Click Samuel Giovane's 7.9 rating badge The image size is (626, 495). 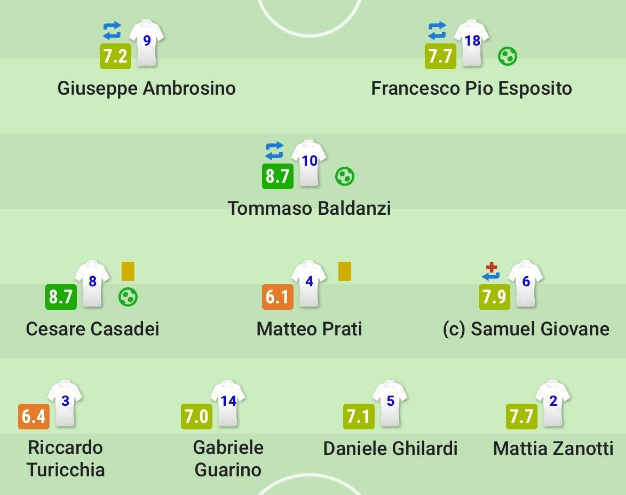(x=494, y=297)
